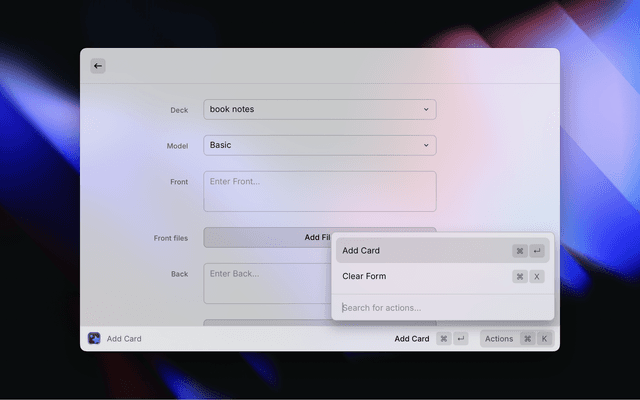Viewport: 640px width, 400px height.
Task: Open the Deck dropdown showing book notes
Action: tap(319, 109)
